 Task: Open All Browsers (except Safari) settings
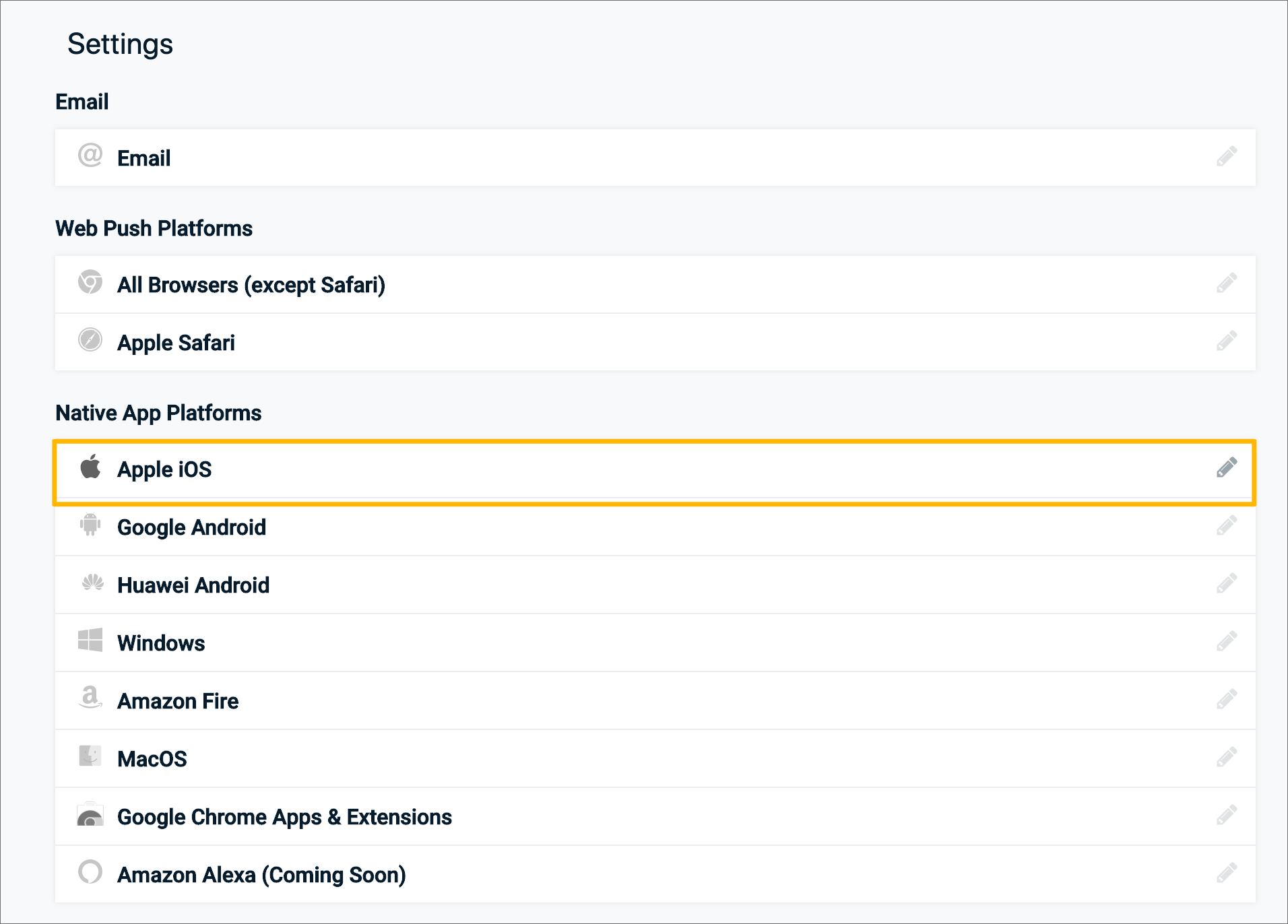pyautogui.click(x=655, y=284)
